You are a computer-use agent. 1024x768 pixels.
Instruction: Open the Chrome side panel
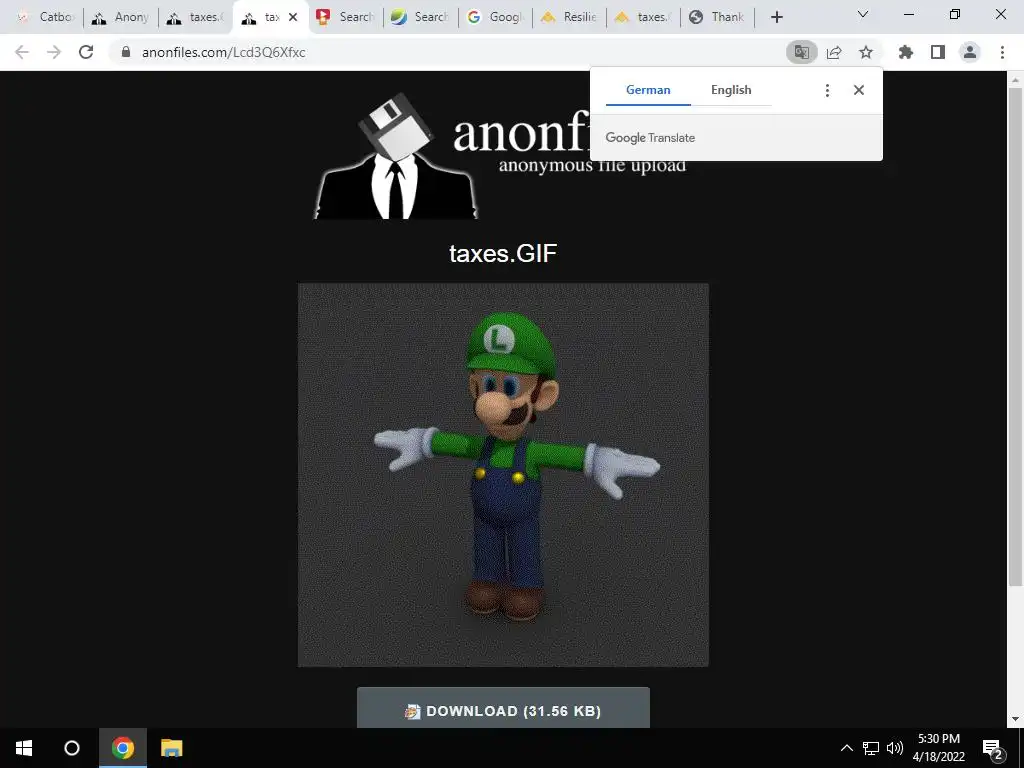938,52
